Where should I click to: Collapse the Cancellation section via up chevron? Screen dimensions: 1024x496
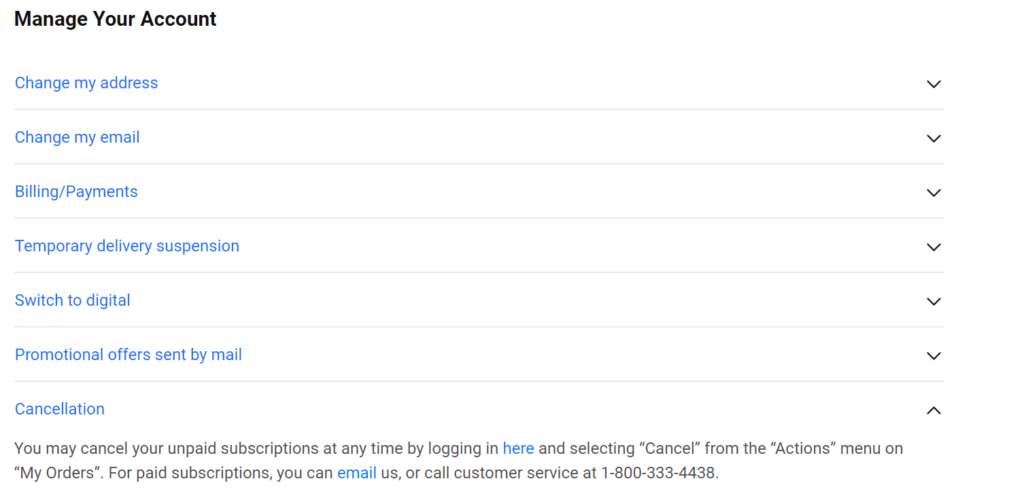click(x=933, y=410)
